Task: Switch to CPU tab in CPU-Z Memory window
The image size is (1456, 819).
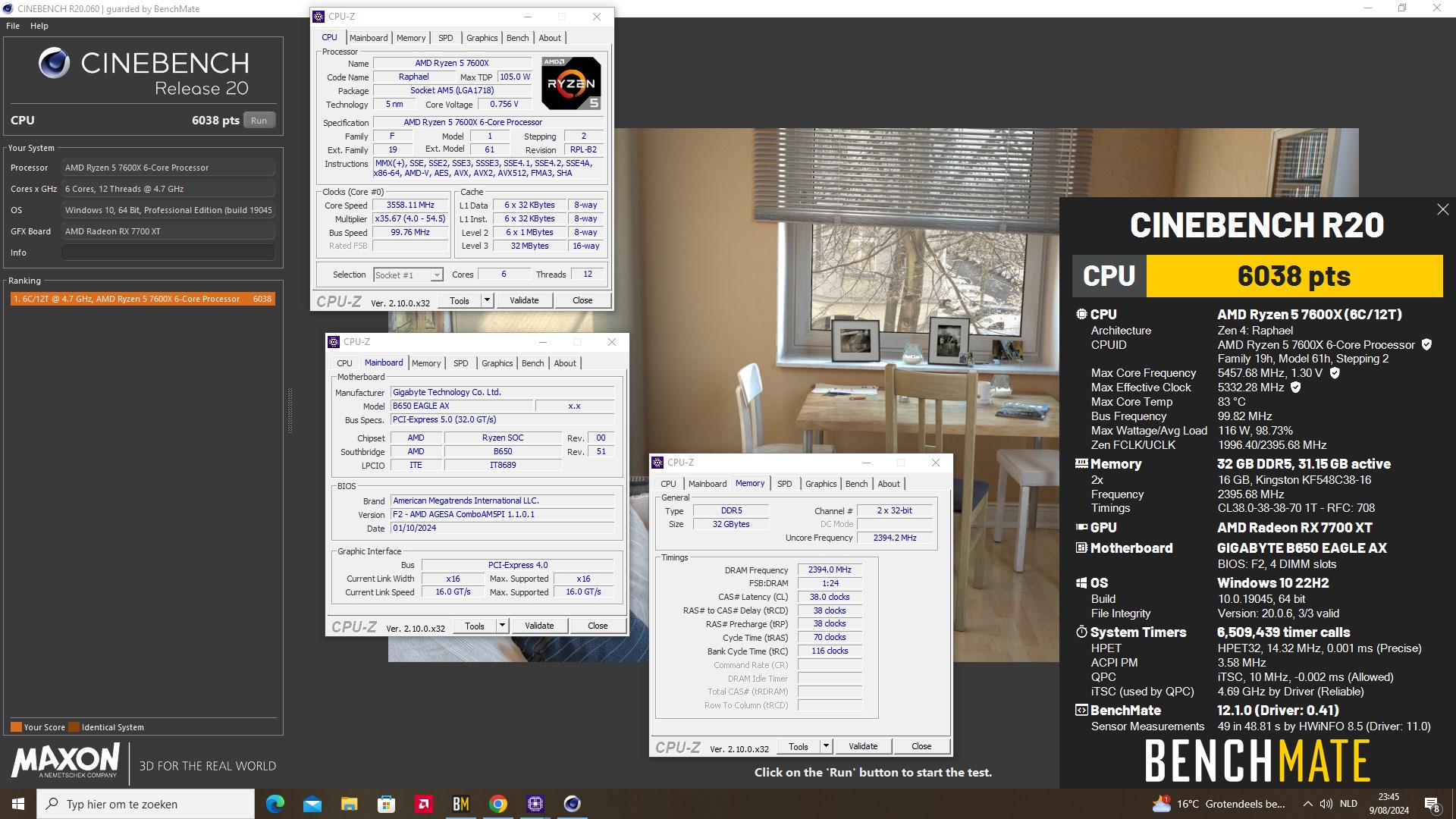Action: (668, 484)
